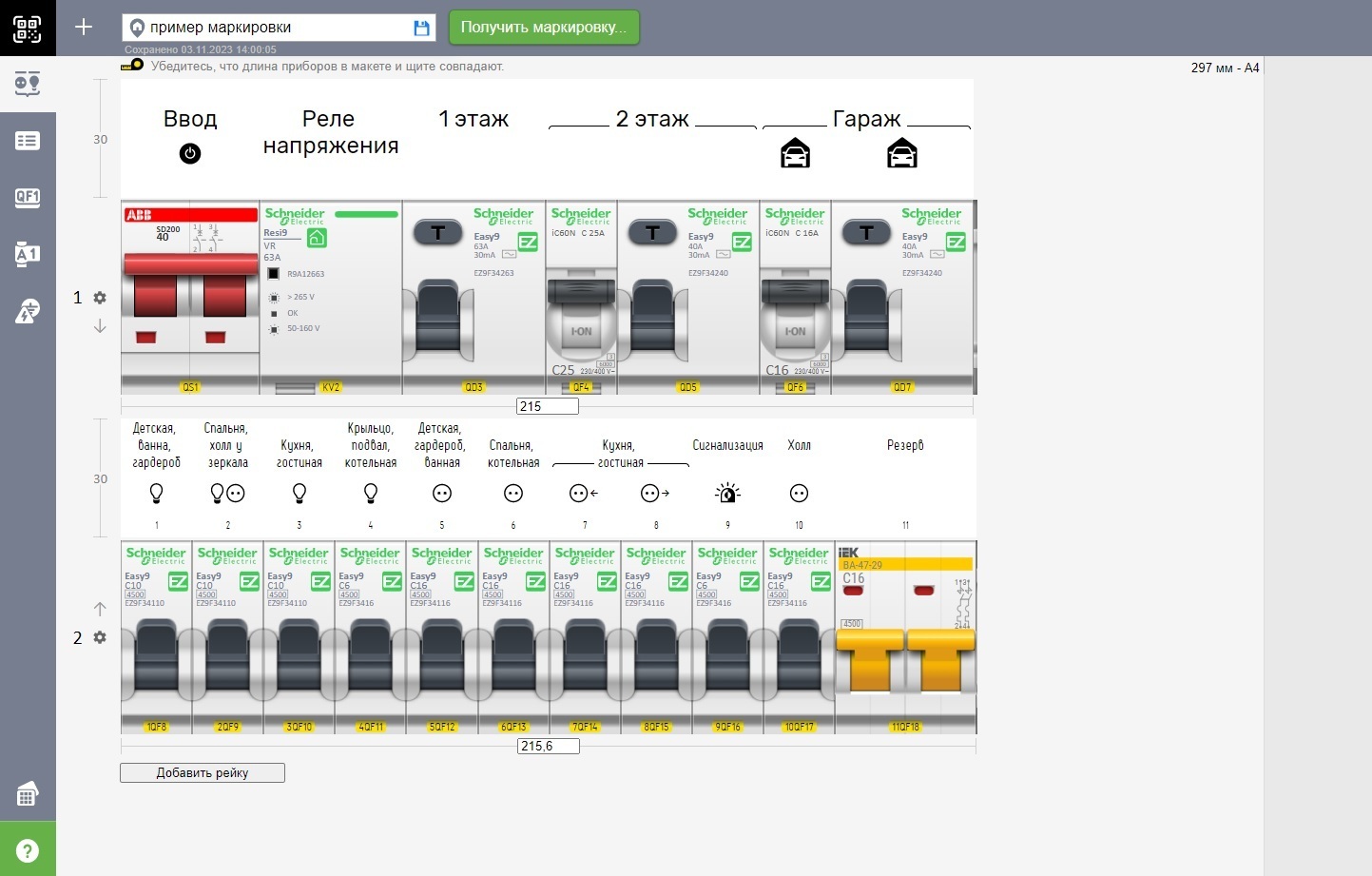Viewport: 1372px width, 876px height.
Task: Save project with blue floppy disk icon
Action: tap(421, 29)
